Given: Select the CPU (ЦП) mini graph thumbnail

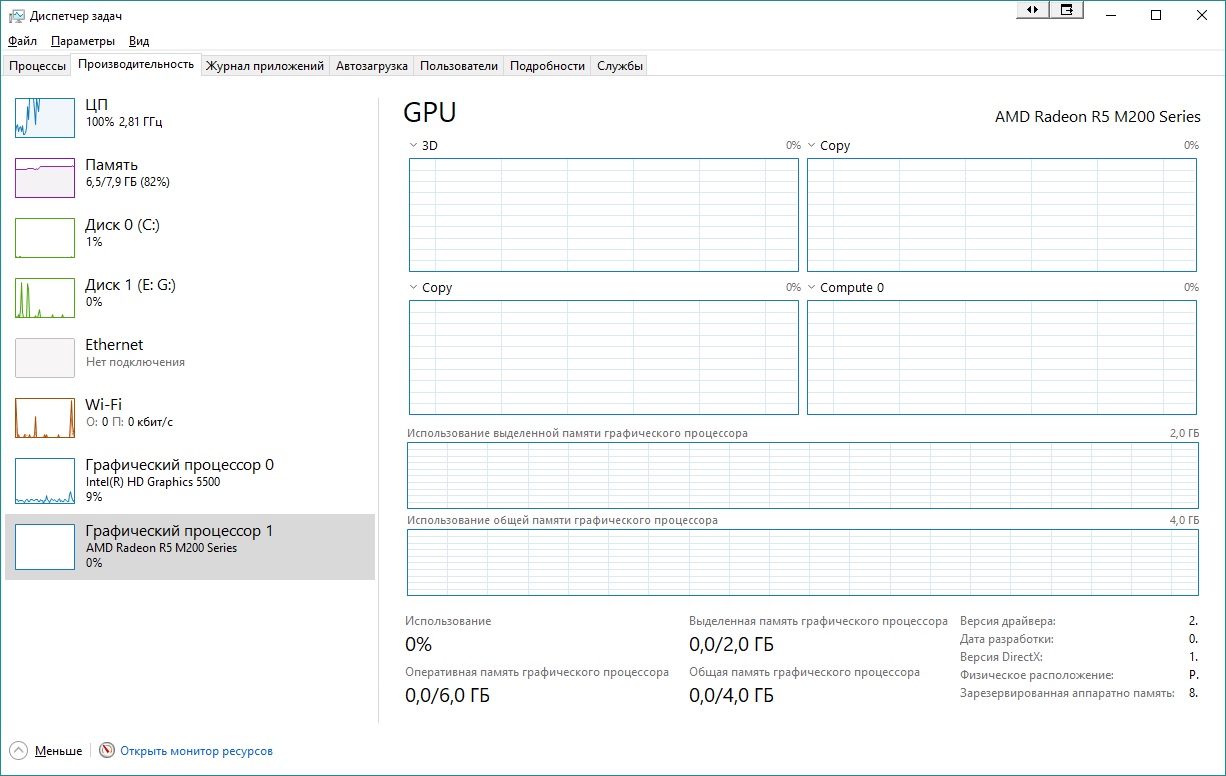Looking at the screenshot, I should click(x=45, y=117).
